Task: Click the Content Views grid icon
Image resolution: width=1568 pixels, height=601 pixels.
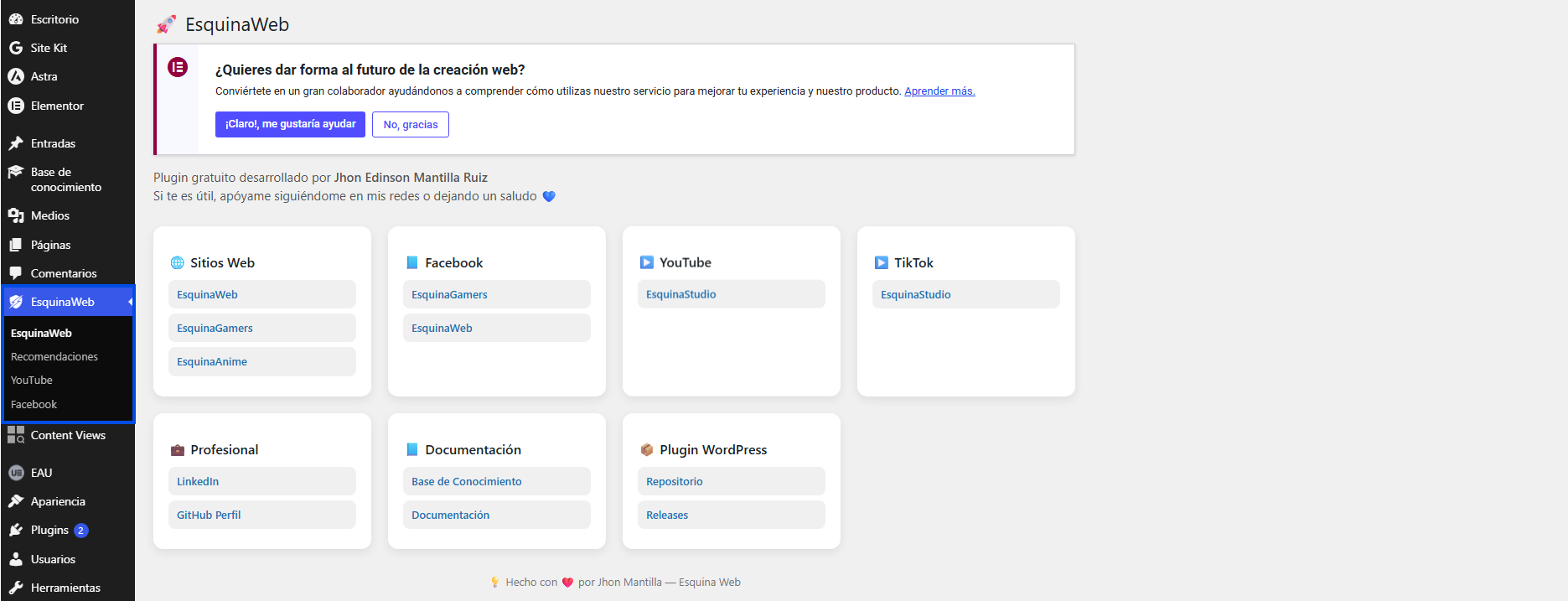Action: (16, 434)
